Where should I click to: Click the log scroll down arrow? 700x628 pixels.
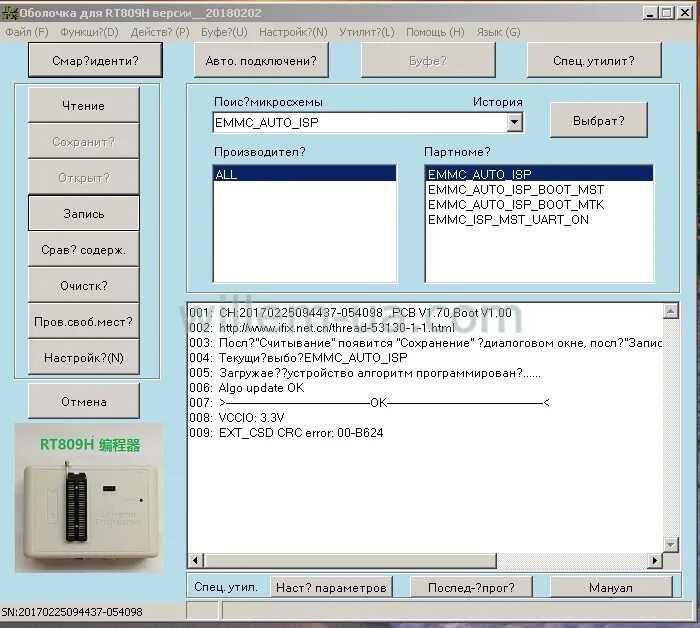point(671,544)
